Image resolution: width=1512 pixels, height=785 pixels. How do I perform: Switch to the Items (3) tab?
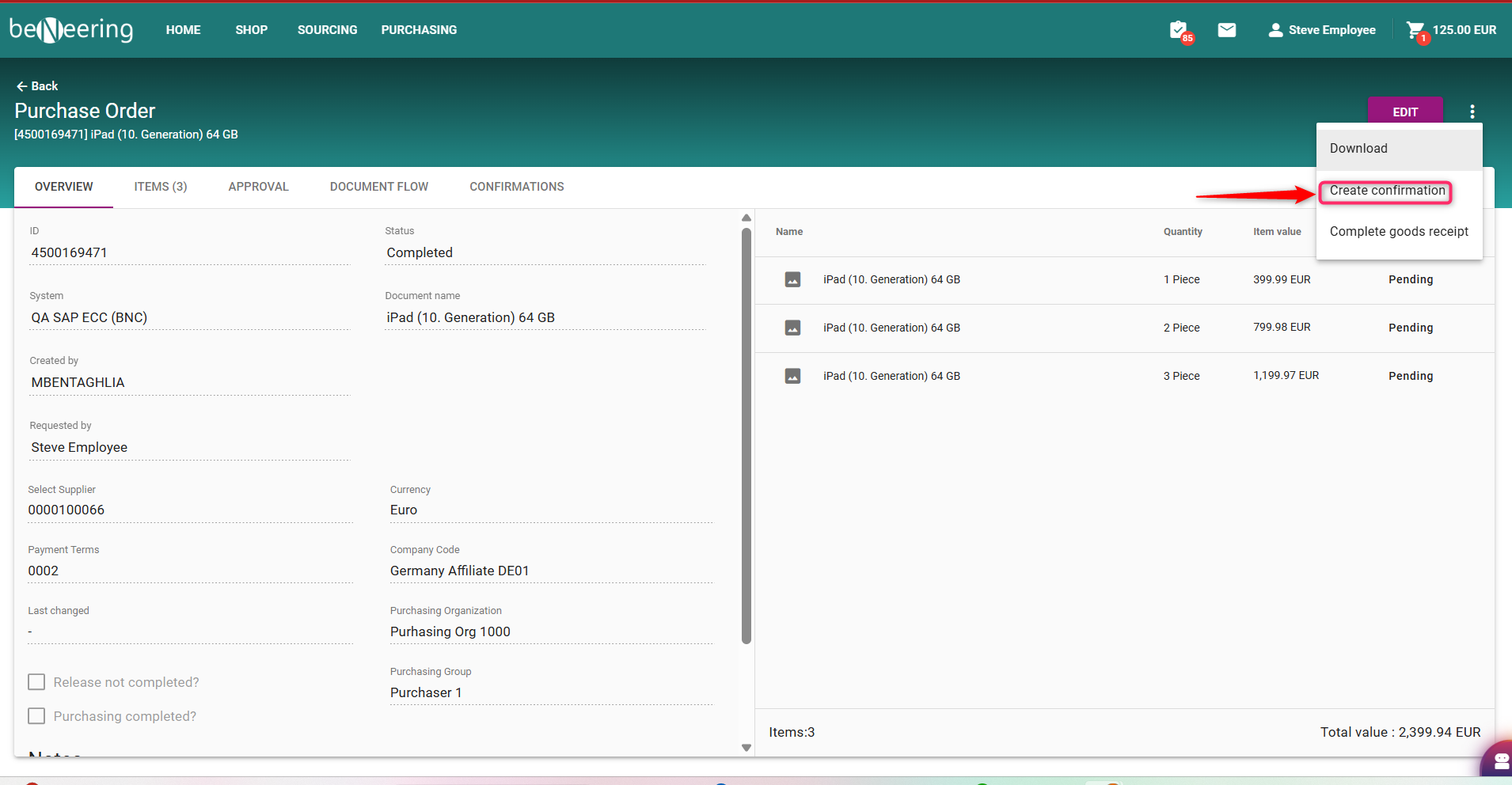click(161, 187)
